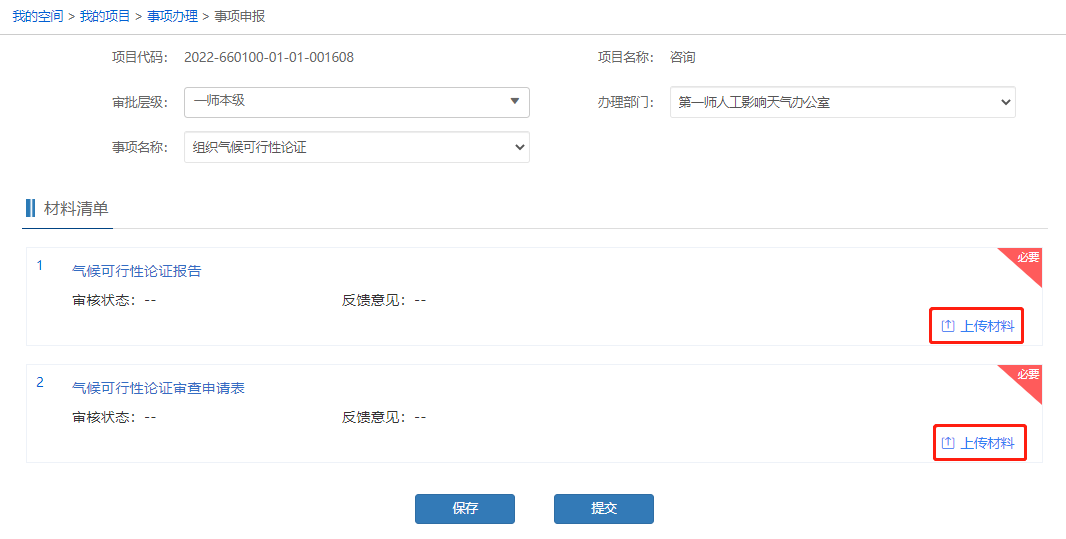Open the 气候可行性论证审查申请表 material link
Image resolution: width=1066 pixels, height=539 pixels.
[x=158, y=388]
